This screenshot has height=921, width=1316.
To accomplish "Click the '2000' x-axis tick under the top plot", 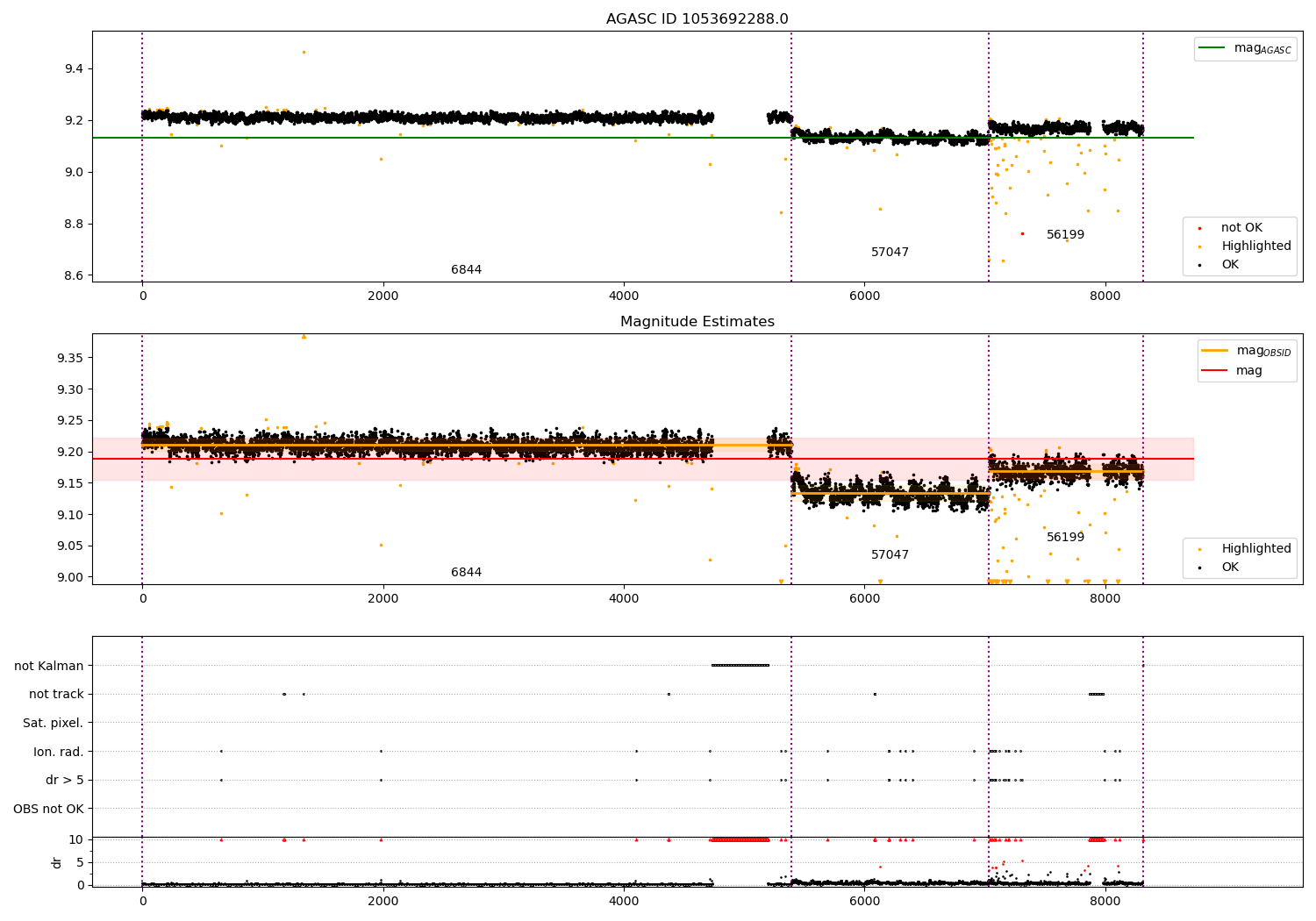I will tap(383, 296).
